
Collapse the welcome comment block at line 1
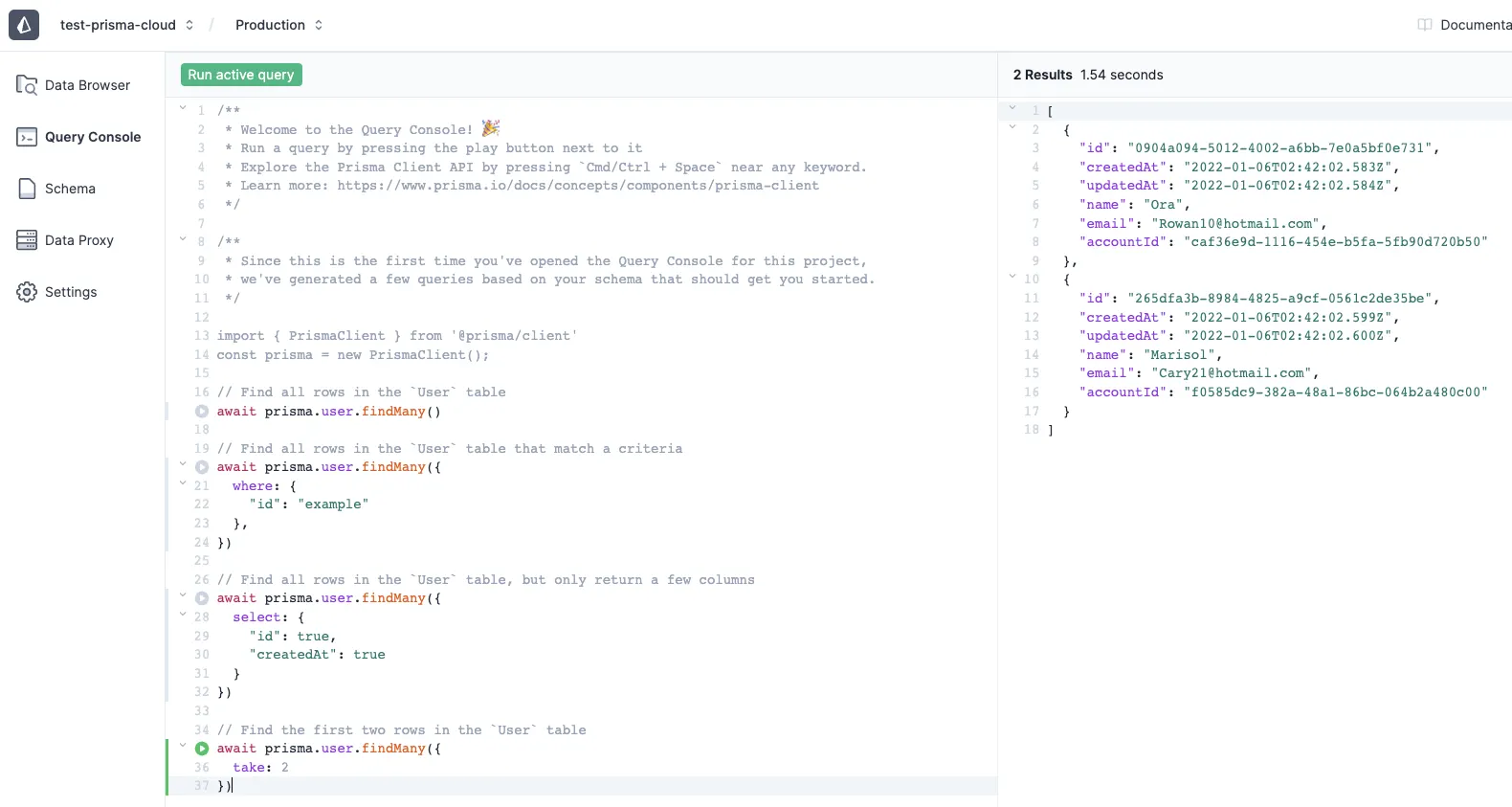click(183, 108)
